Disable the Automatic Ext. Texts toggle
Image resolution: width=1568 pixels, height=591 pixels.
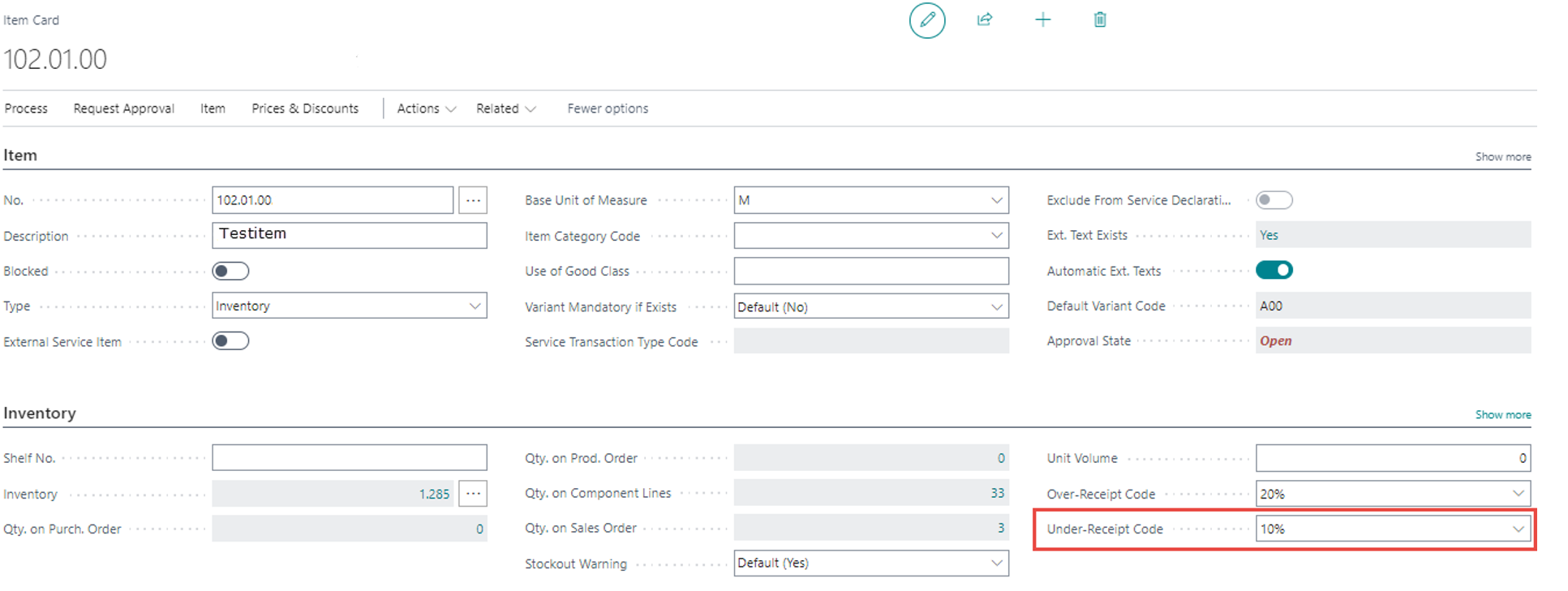click(x=1274, y=271)
